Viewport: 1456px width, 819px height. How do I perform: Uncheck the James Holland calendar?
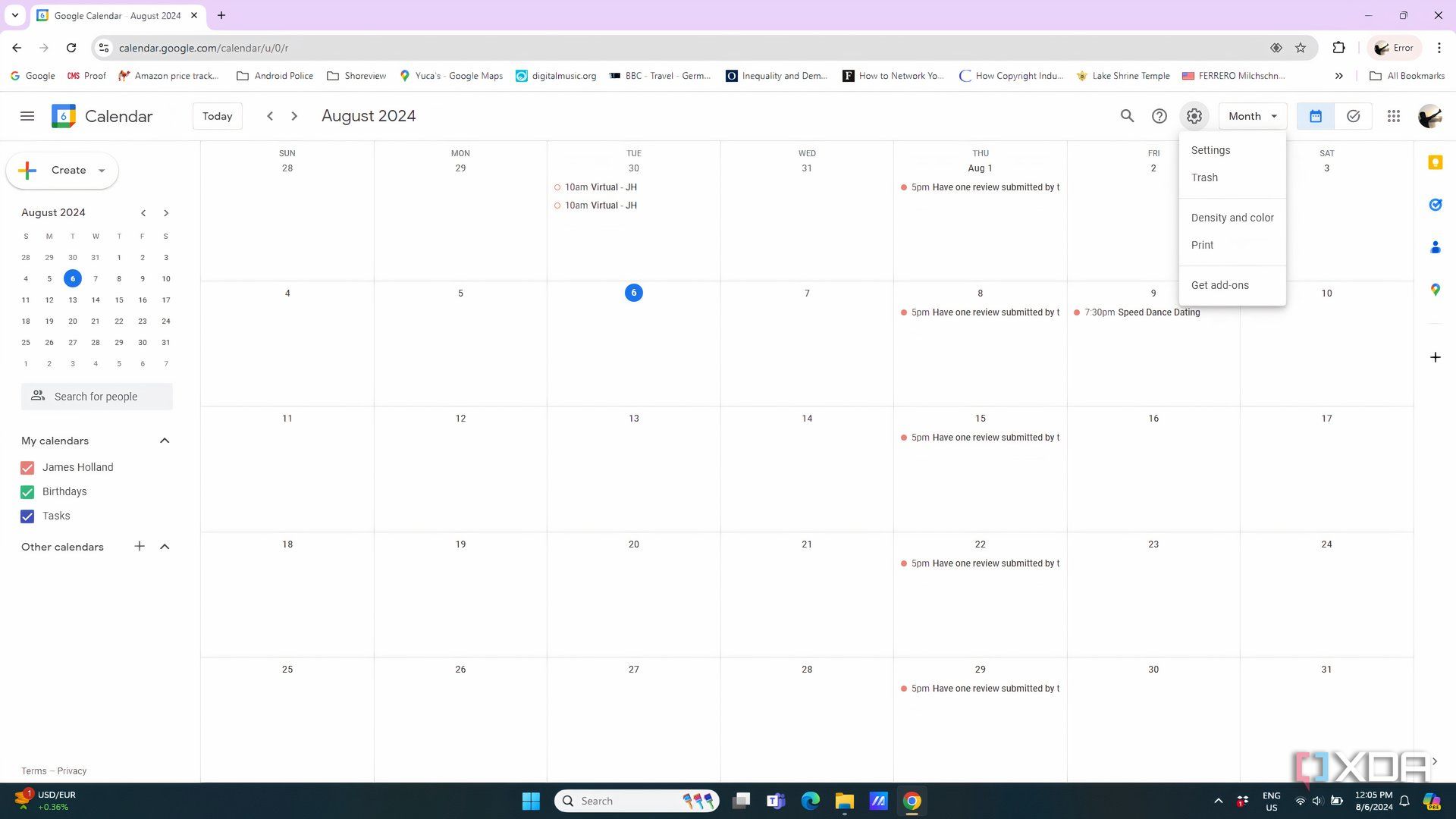point(27,468)
